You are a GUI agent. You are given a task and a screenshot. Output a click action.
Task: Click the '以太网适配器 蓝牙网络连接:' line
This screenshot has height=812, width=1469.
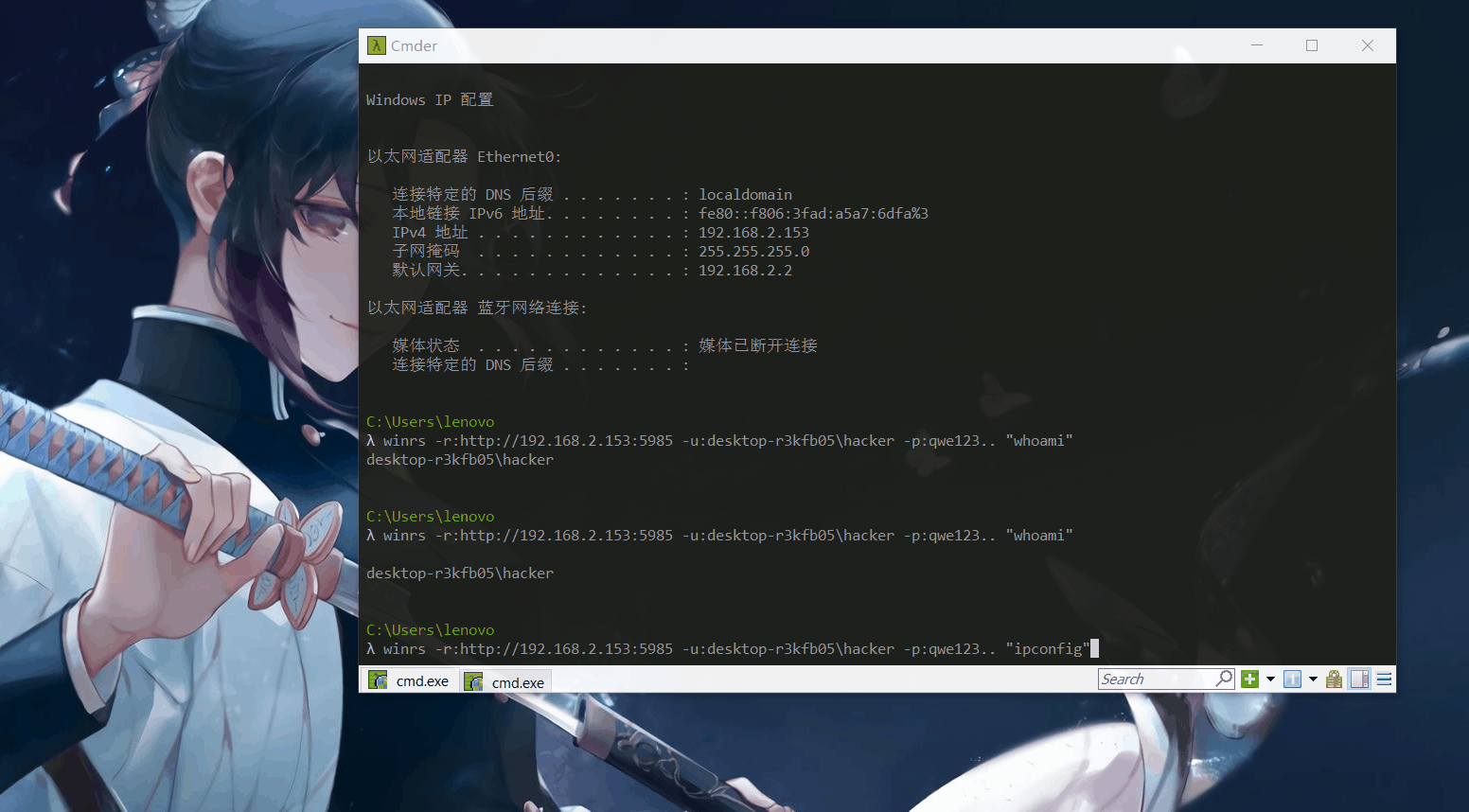tap(477, 309)
